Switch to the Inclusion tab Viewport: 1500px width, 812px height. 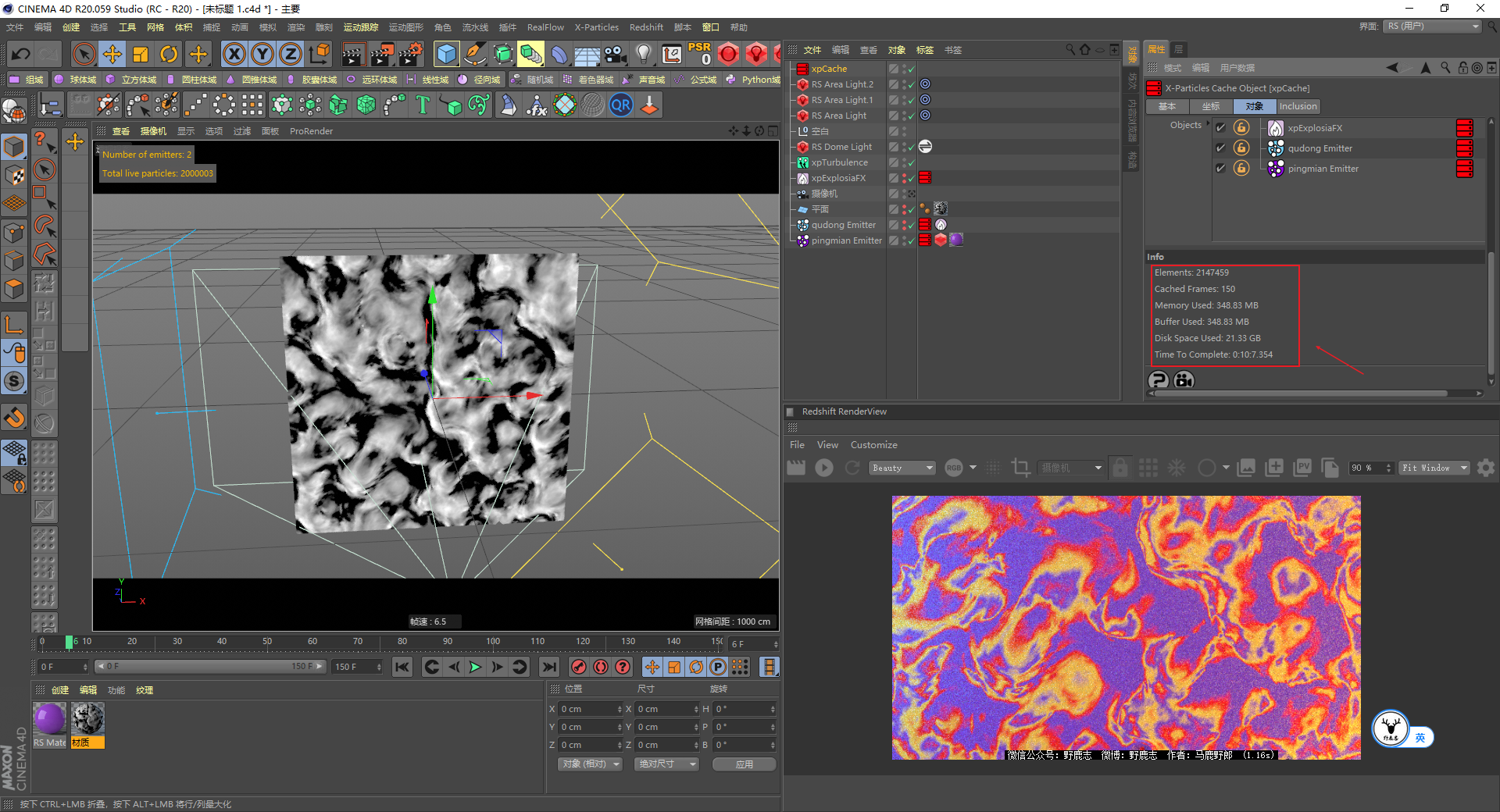[1298, 106]
